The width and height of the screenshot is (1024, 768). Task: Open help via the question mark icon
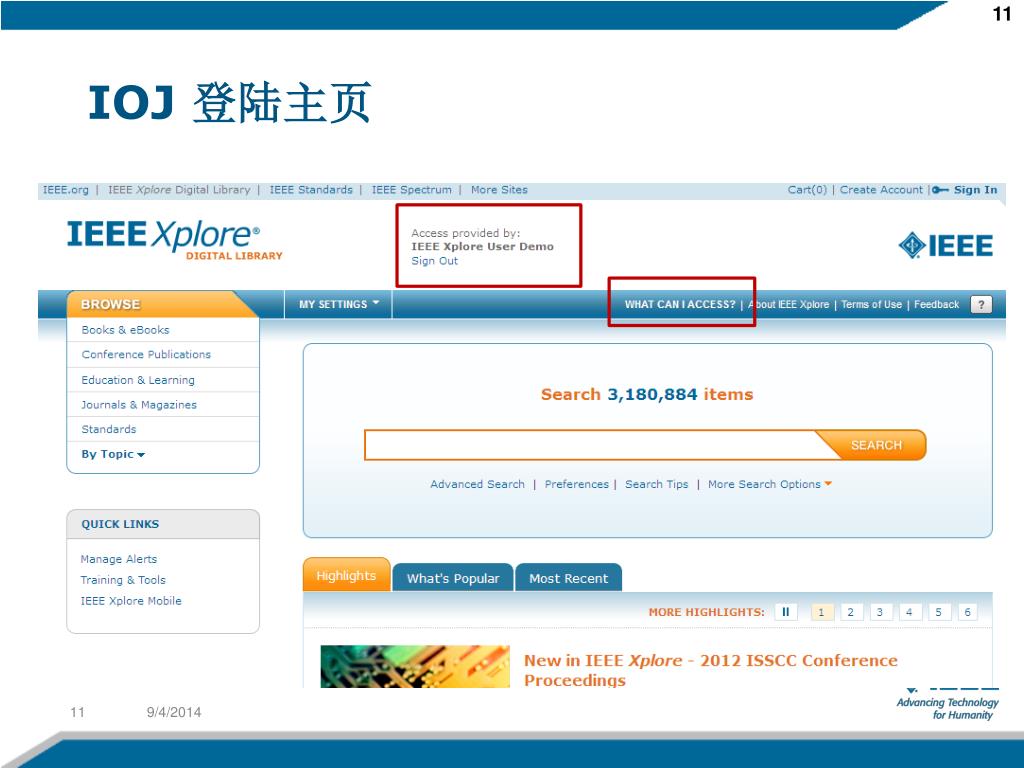tap(981, 304)
